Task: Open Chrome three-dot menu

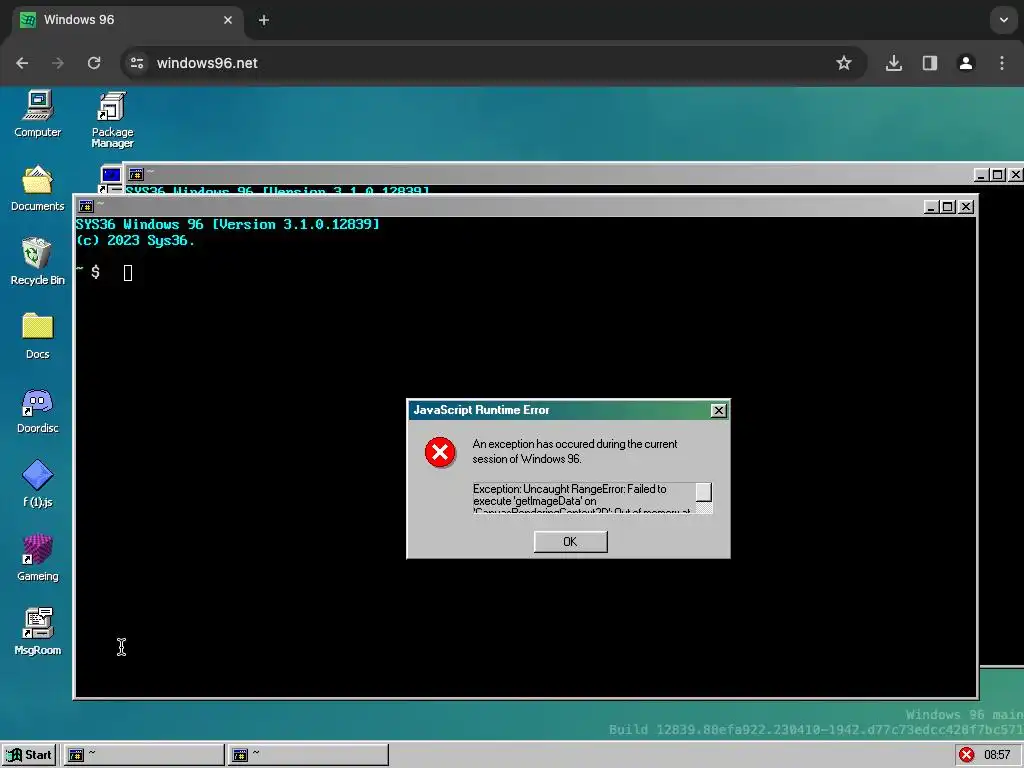Action: (1002, 63)
